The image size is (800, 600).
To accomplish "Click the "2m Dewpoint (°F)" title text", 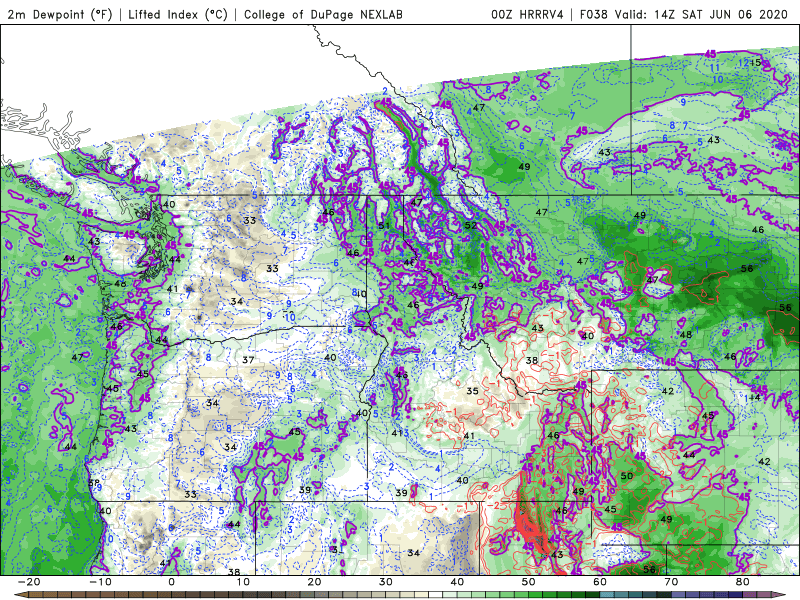I will pyautogui.click(x=60, y=14).
